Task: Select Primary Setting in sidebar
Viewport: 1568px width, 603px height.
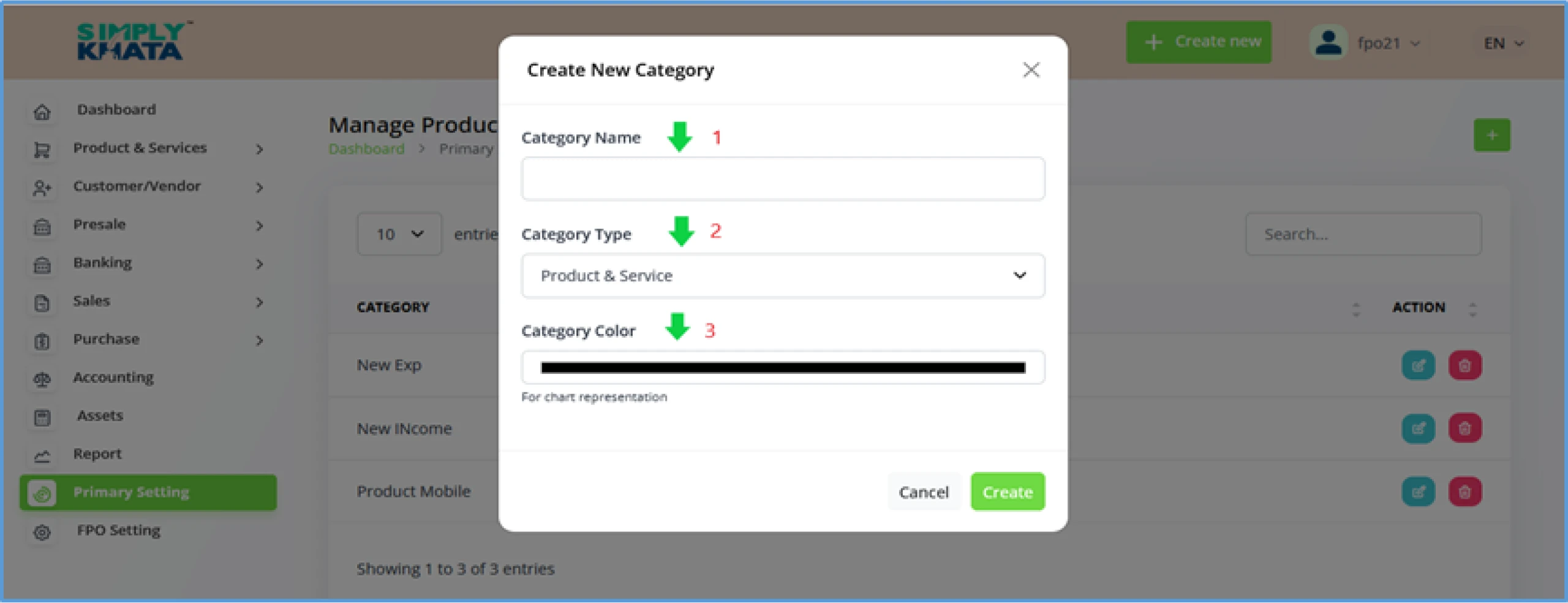Action: point(148,492)
